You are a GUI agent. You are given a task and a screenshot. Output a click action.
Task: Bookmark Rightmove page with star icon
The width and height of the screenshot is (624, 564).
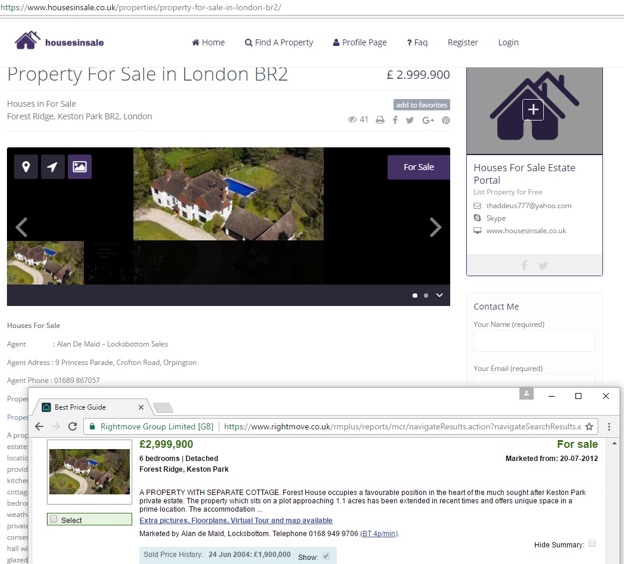click(590, 426)
